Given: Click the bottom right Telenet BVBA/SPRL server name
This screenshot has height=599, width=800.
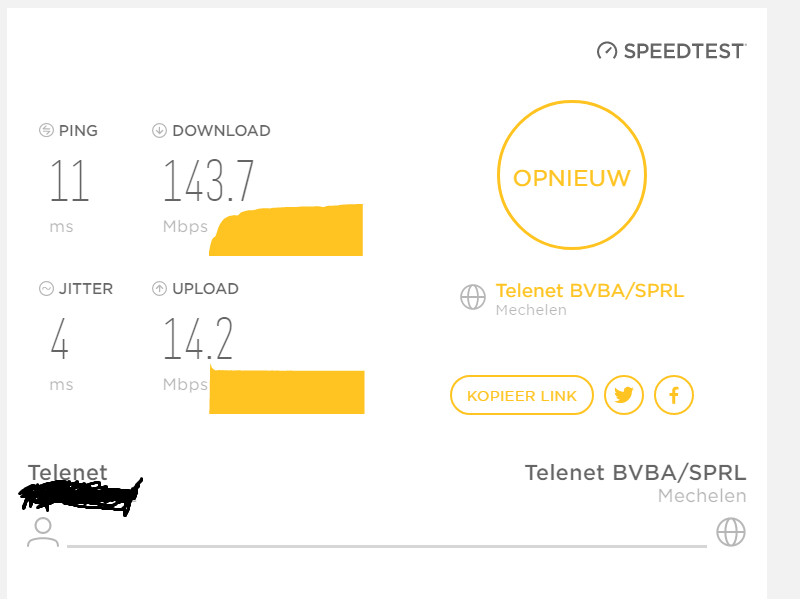Looking at the screenshot, I should click(635, 472).
